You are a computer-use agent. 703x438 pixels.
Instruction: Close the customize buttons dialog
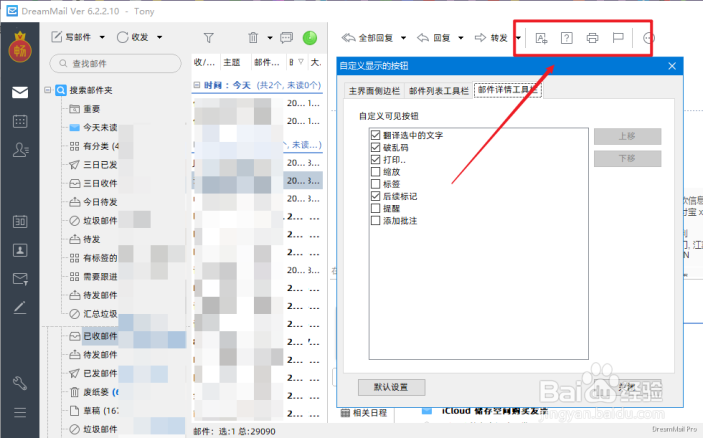[x=672, y=66]
